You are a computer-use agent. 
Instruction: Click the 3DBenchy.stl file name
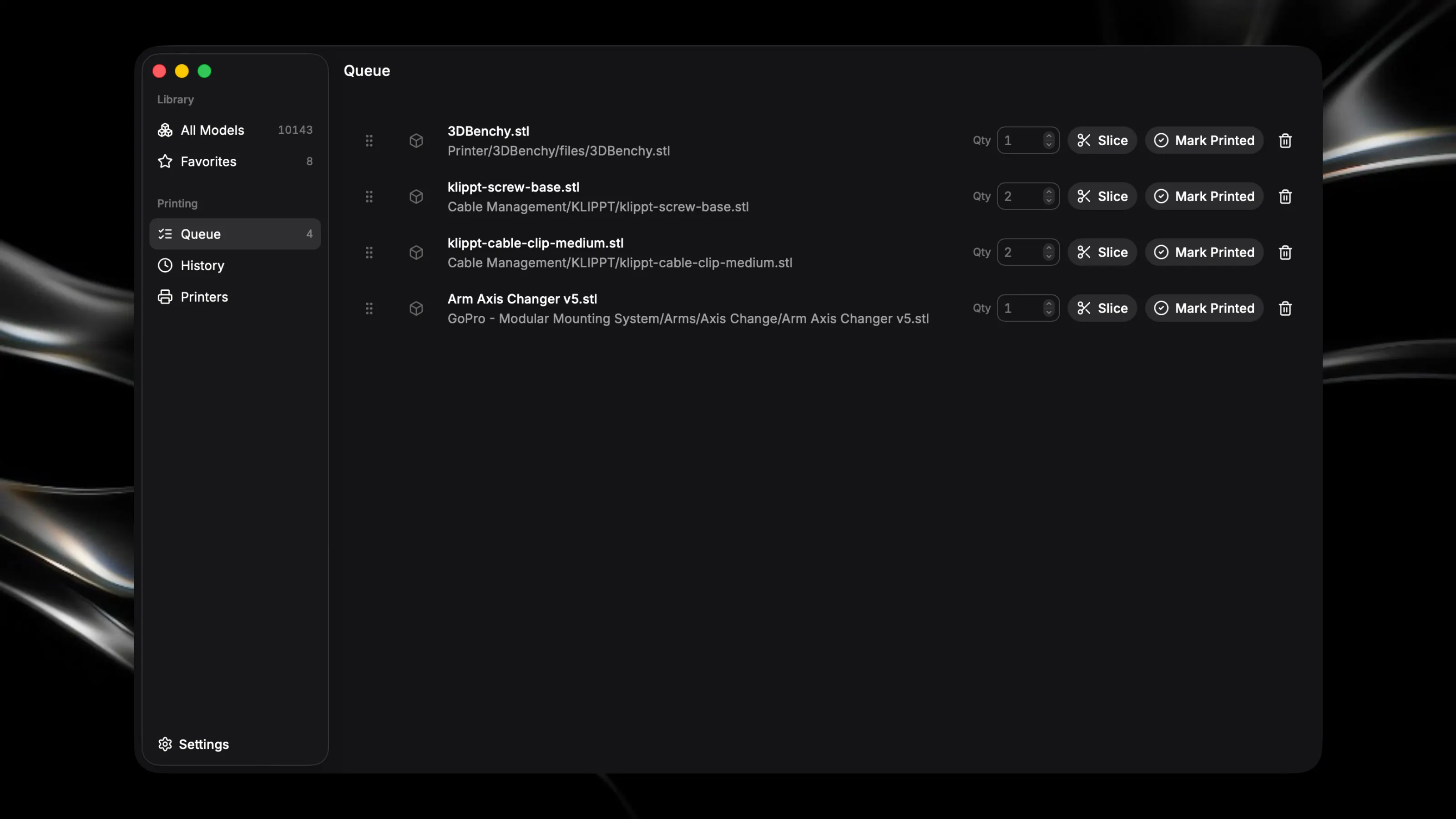(x=488, y=131)
